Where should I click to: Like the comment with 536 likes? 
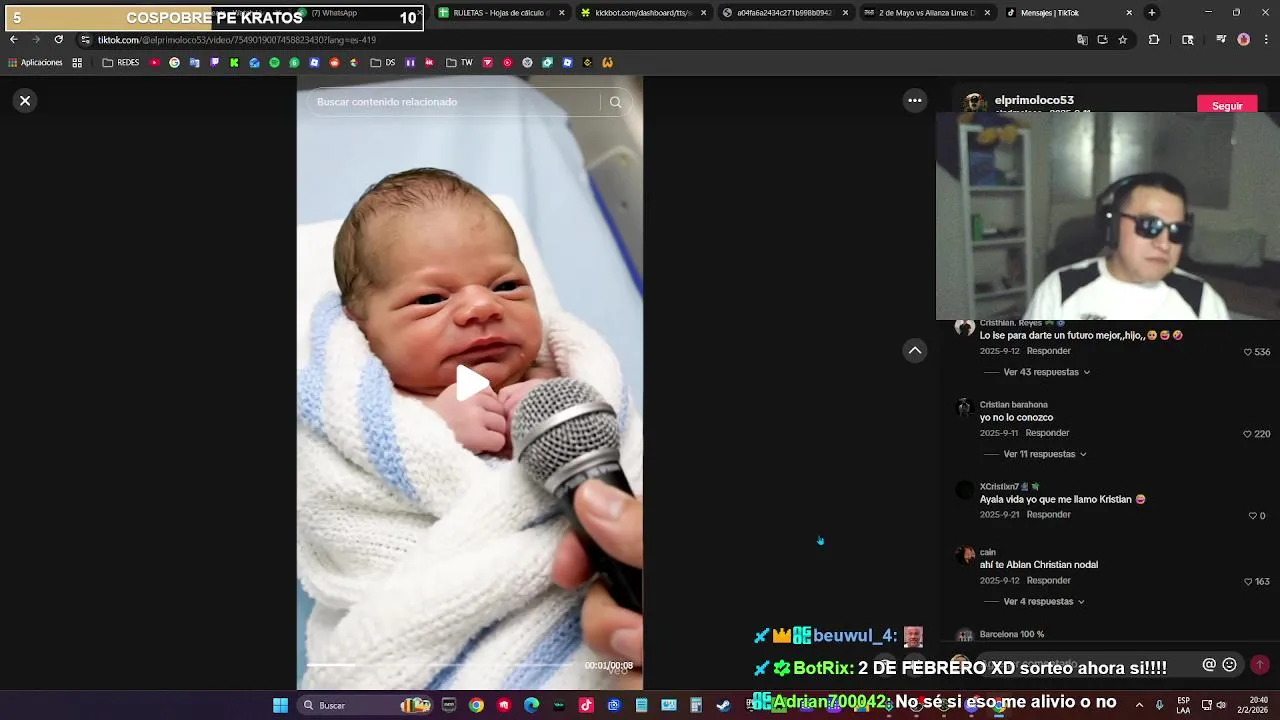[1247, 352]
